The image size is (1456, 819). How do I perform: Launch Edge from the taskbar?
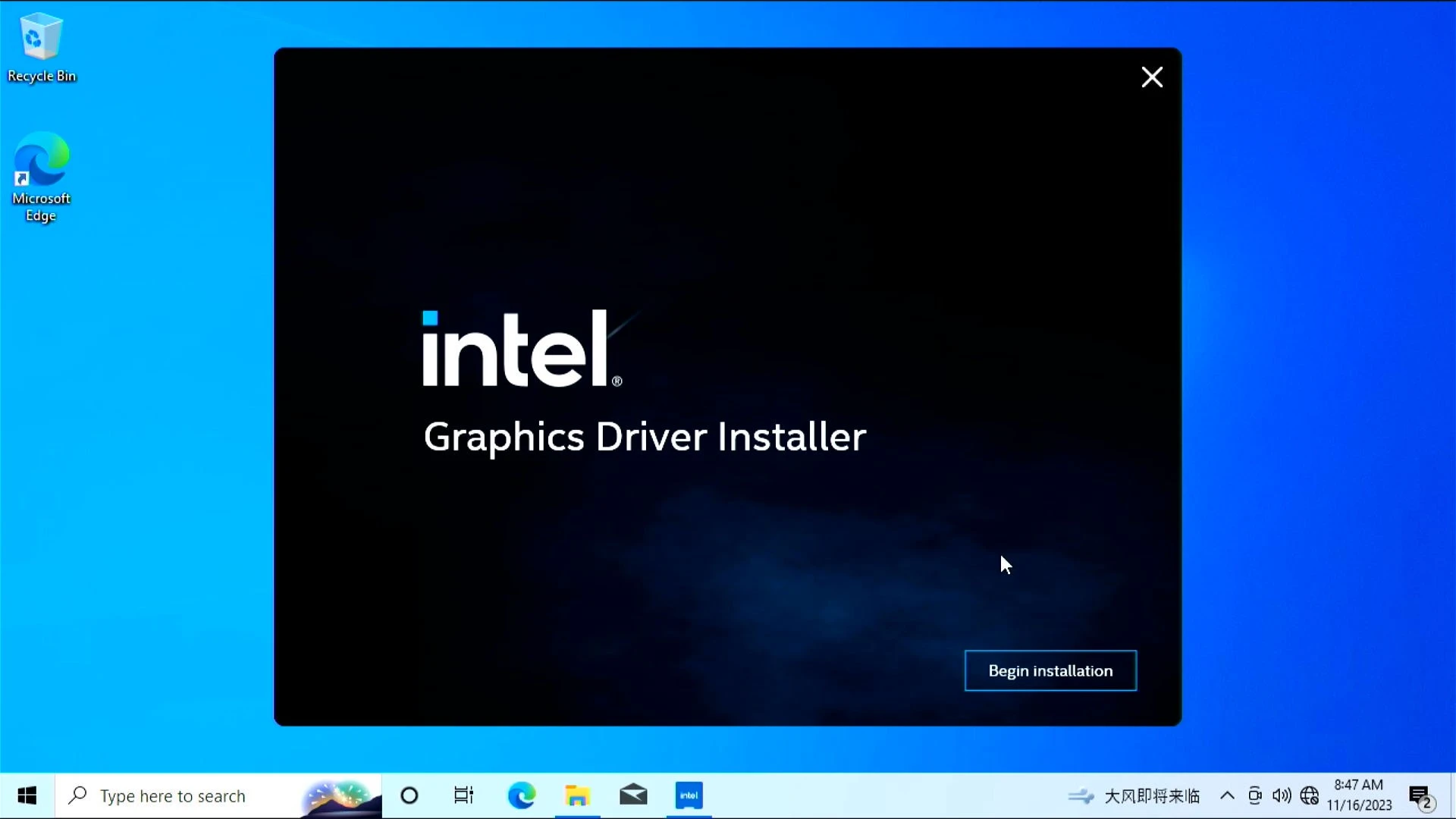pyautogui.click(x=521, y=795)
